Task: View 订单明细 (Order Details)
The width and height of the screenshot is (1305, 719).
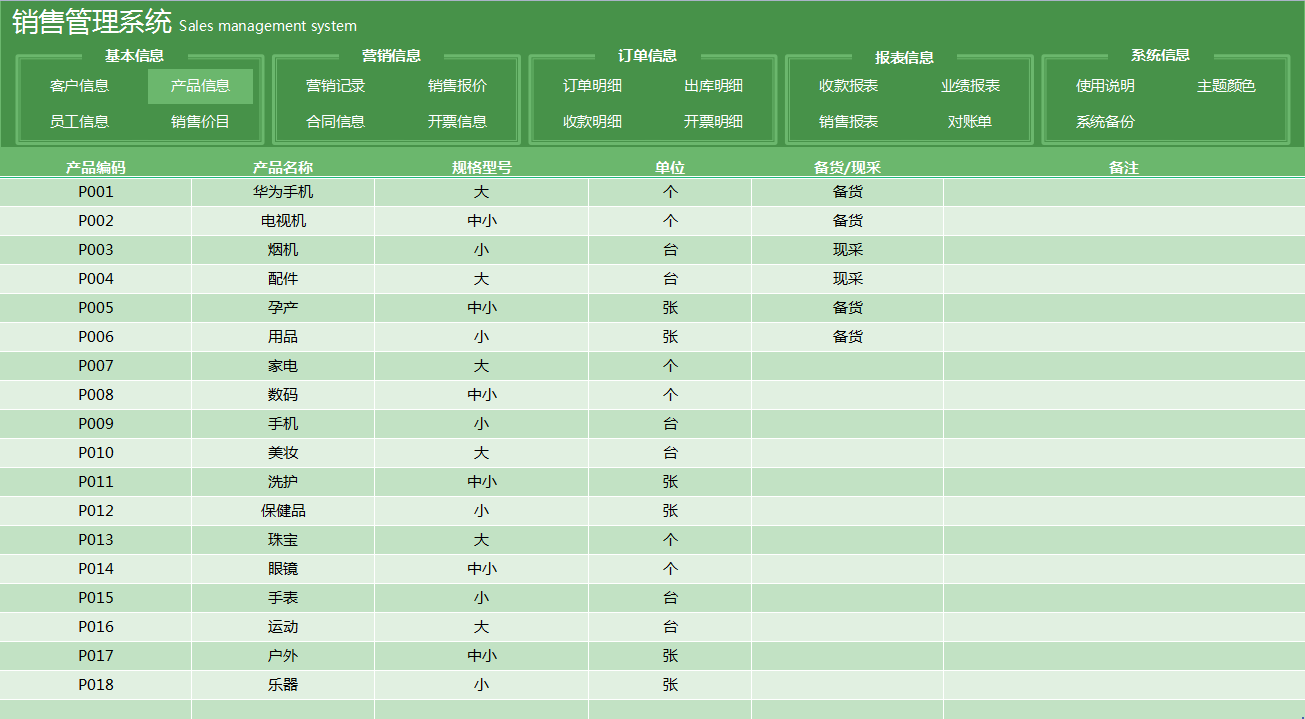Action: point(593,86)
